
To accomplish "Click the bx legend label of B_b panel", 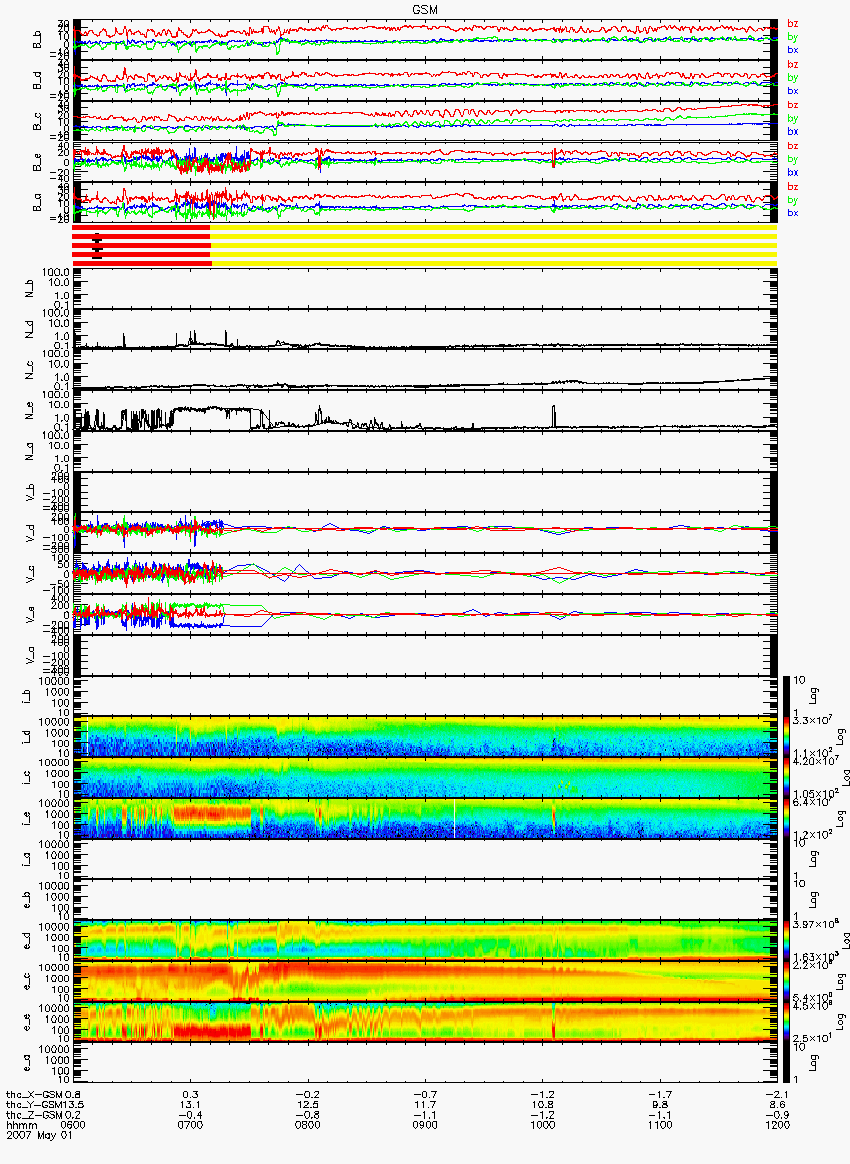I will (793, 50).
